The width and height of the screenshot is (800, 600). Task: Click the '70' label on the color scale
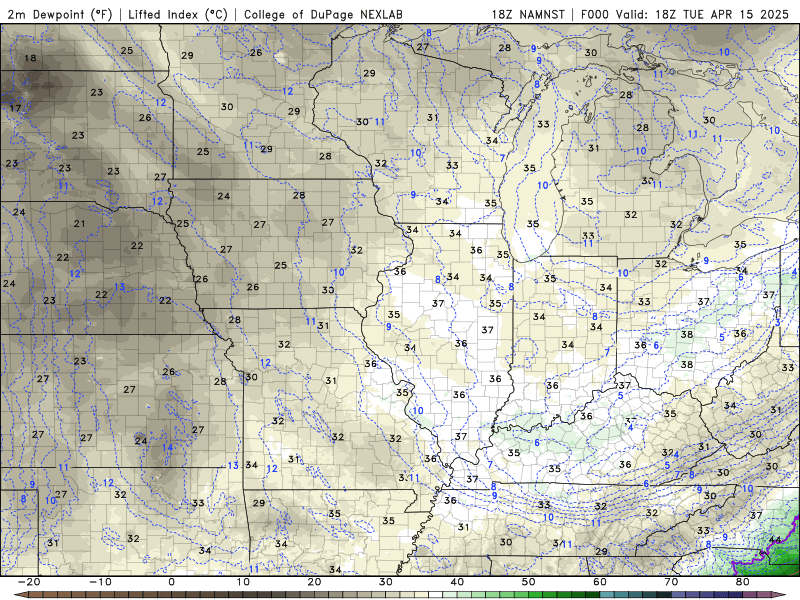tap(671, 582)
